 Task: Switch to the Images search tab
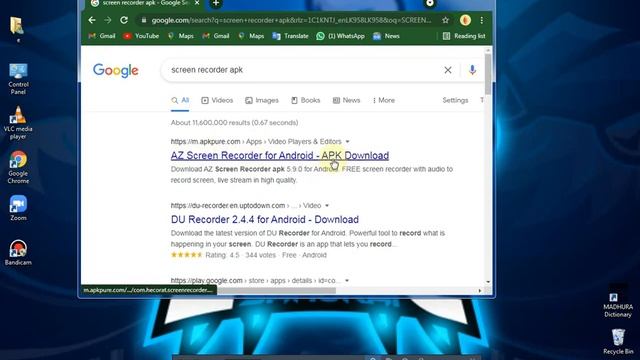point(262,100)
